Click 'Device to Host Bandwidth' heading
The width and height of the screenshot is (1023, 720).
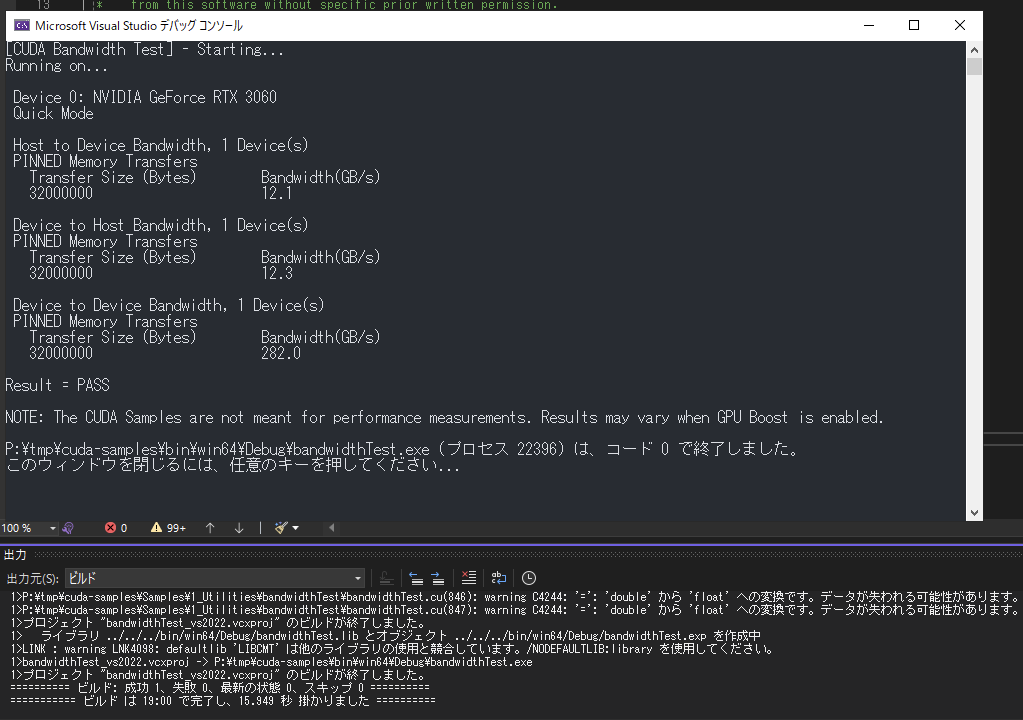[160, 225]
